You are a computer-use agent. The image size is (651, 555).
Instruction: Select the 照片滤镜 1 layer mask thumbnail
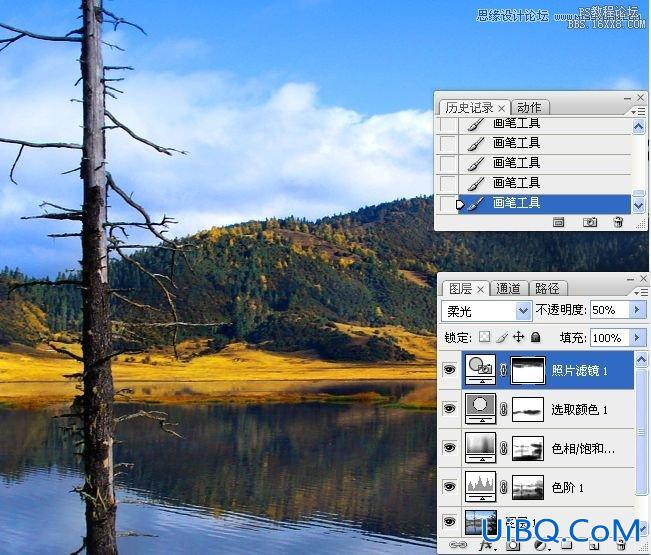tap(528, 370)
